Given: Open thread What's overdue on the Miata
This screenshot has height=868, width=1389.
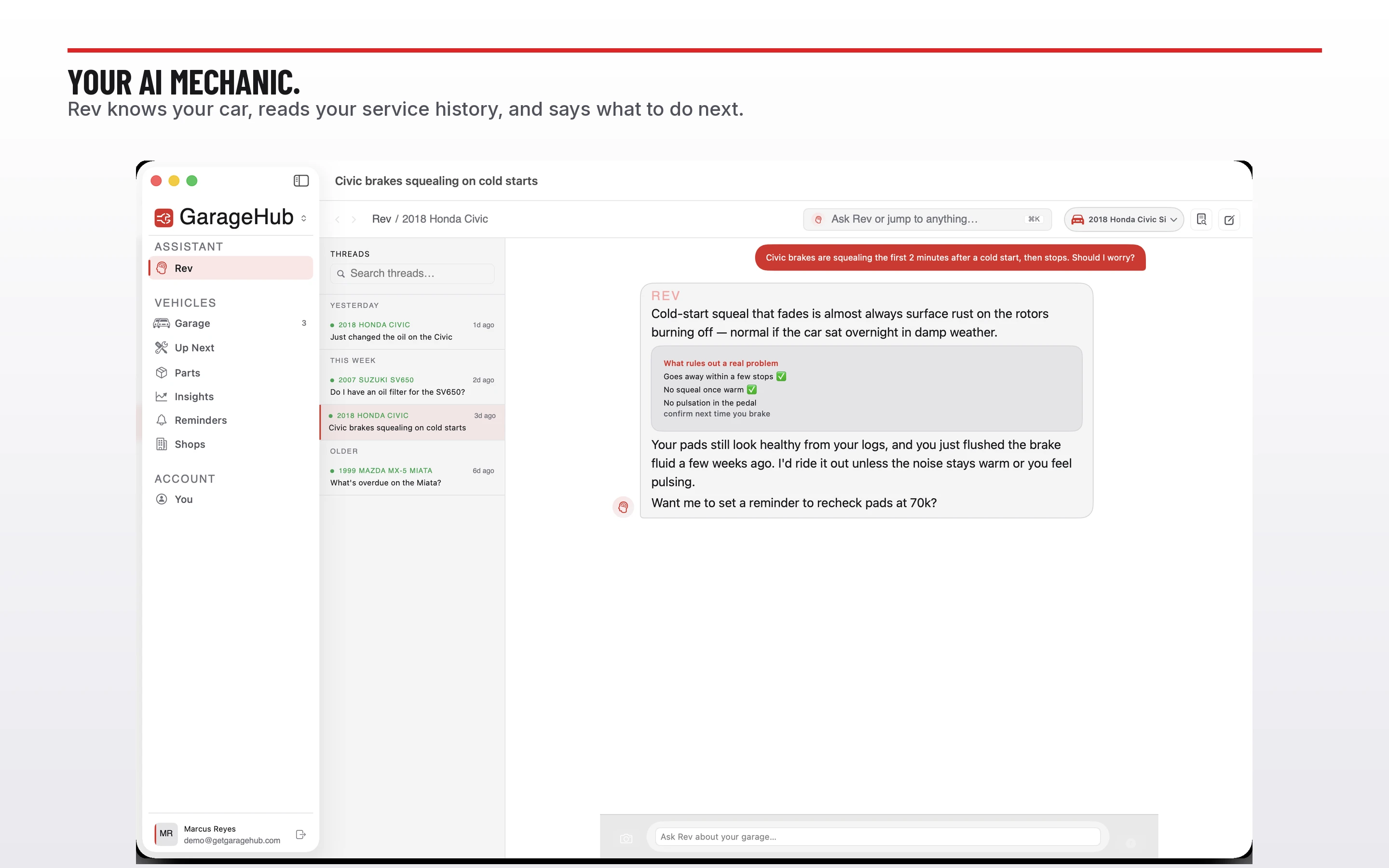Looking at the screenshot, I should pos(412,477).
